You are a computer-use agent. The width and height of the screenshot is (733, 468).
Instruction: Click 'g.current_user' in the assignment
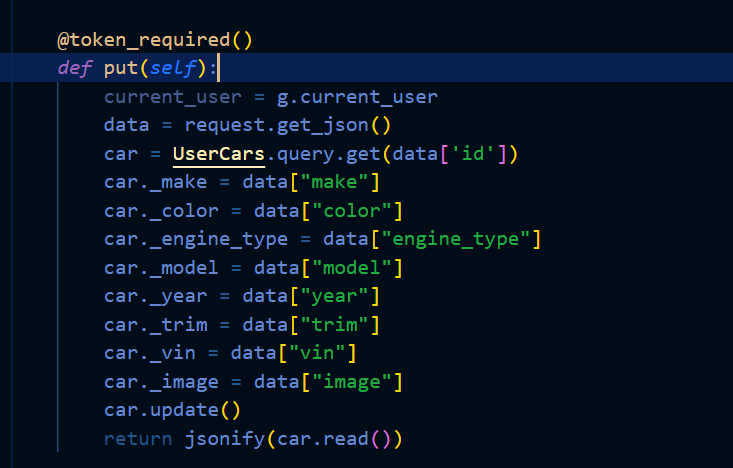[x=357, y=97]
